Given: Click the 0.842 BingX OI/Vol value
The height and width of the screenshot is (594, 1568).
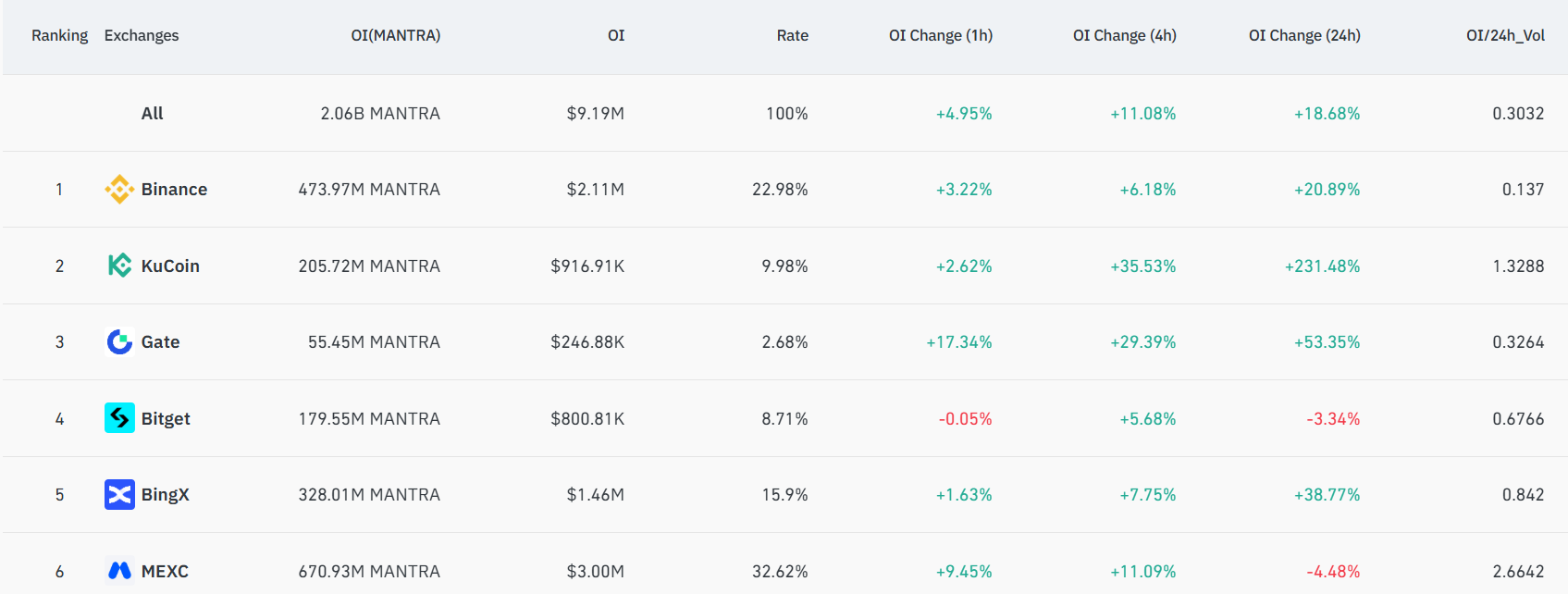Looking at the screenshot, I should (x=1523, y=495).
